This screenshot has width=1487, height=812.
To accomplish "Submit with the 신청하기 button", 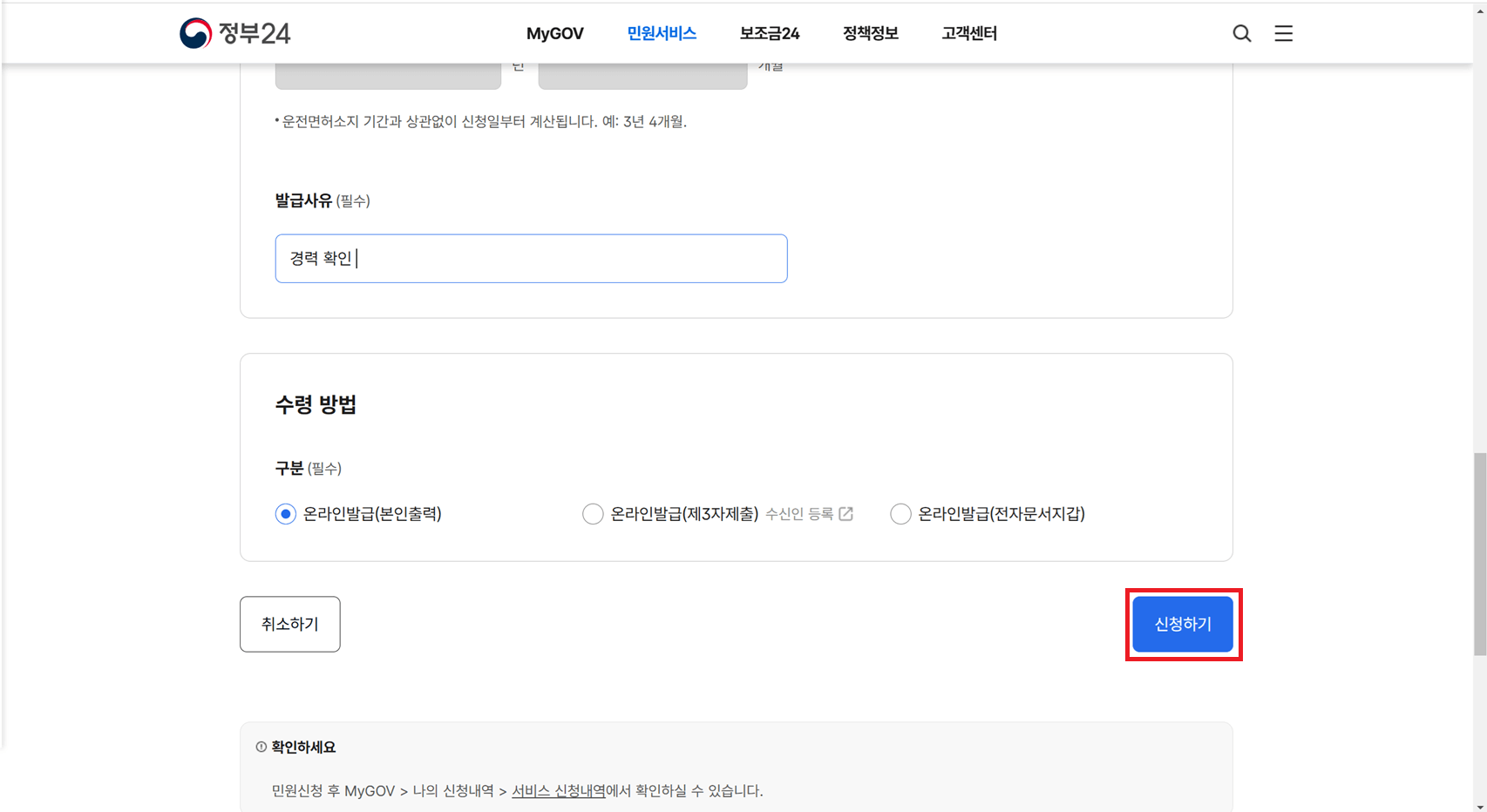I will pos(1183,624).
